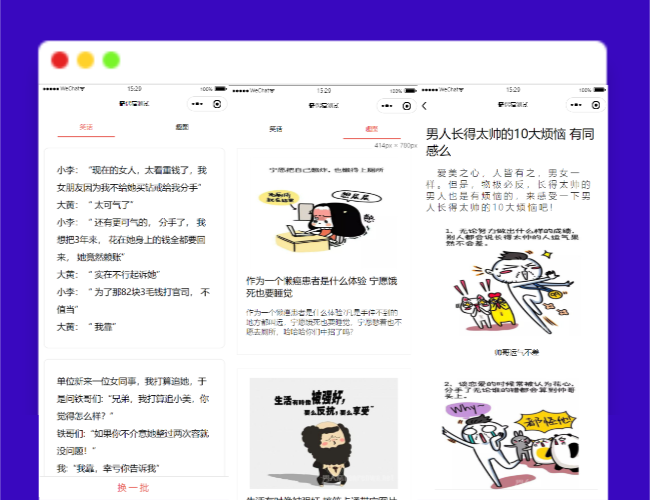
Task: Select the red 笑话 tab in left screen
Action: 86,127
